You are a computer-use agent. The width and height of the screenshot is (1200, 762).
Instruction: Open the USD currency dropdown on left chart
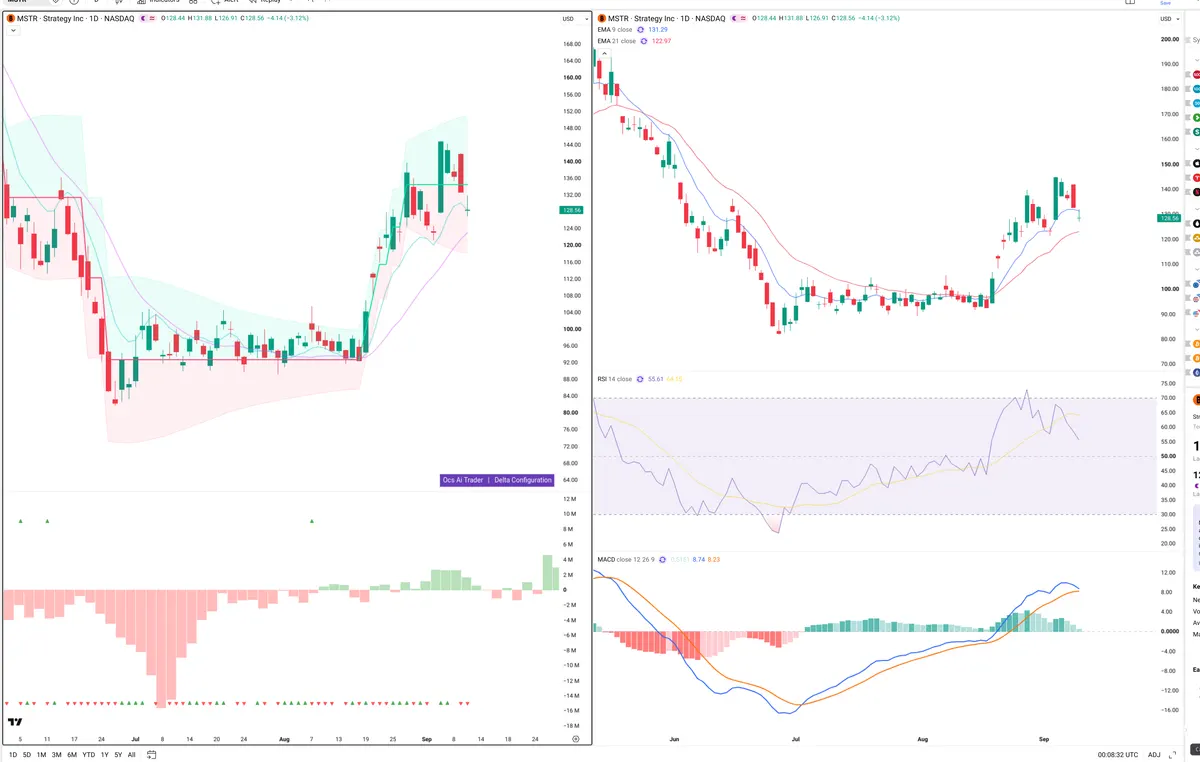pyautogui.click(x=573, y=19)
